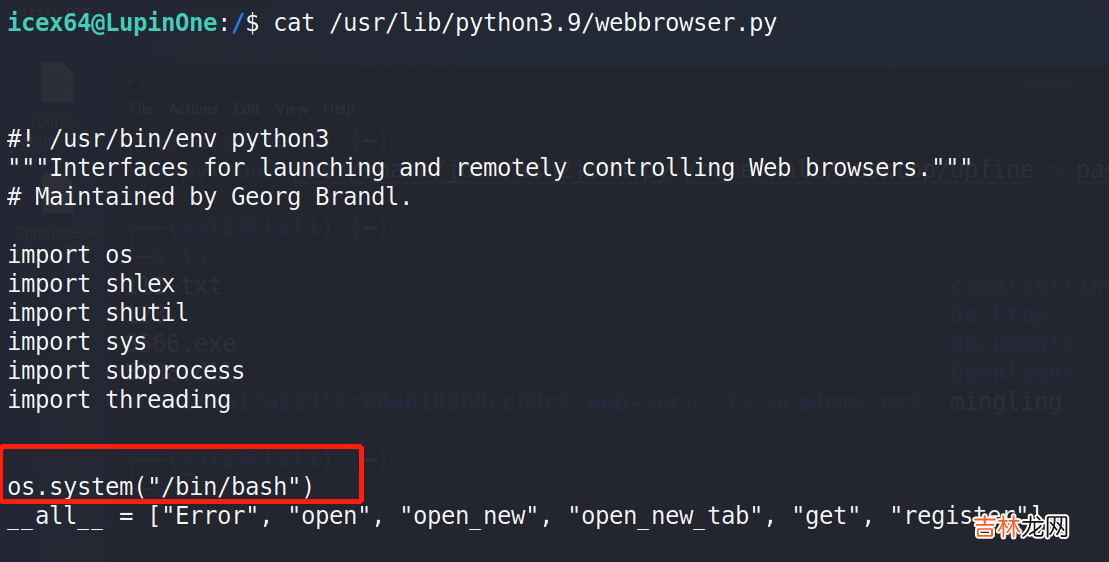The image size is (1109, 562).
Task: Click the icex64@LupinOne prompt text
Action: [112, 23]
